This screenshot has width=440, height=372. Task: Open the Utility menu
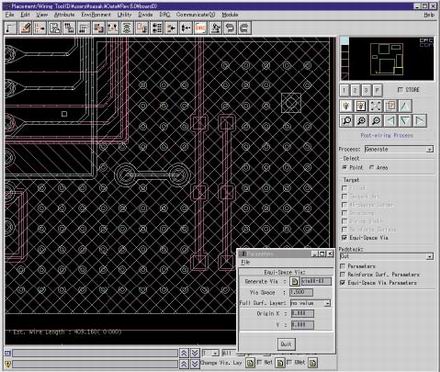click(x=124, y=15)
